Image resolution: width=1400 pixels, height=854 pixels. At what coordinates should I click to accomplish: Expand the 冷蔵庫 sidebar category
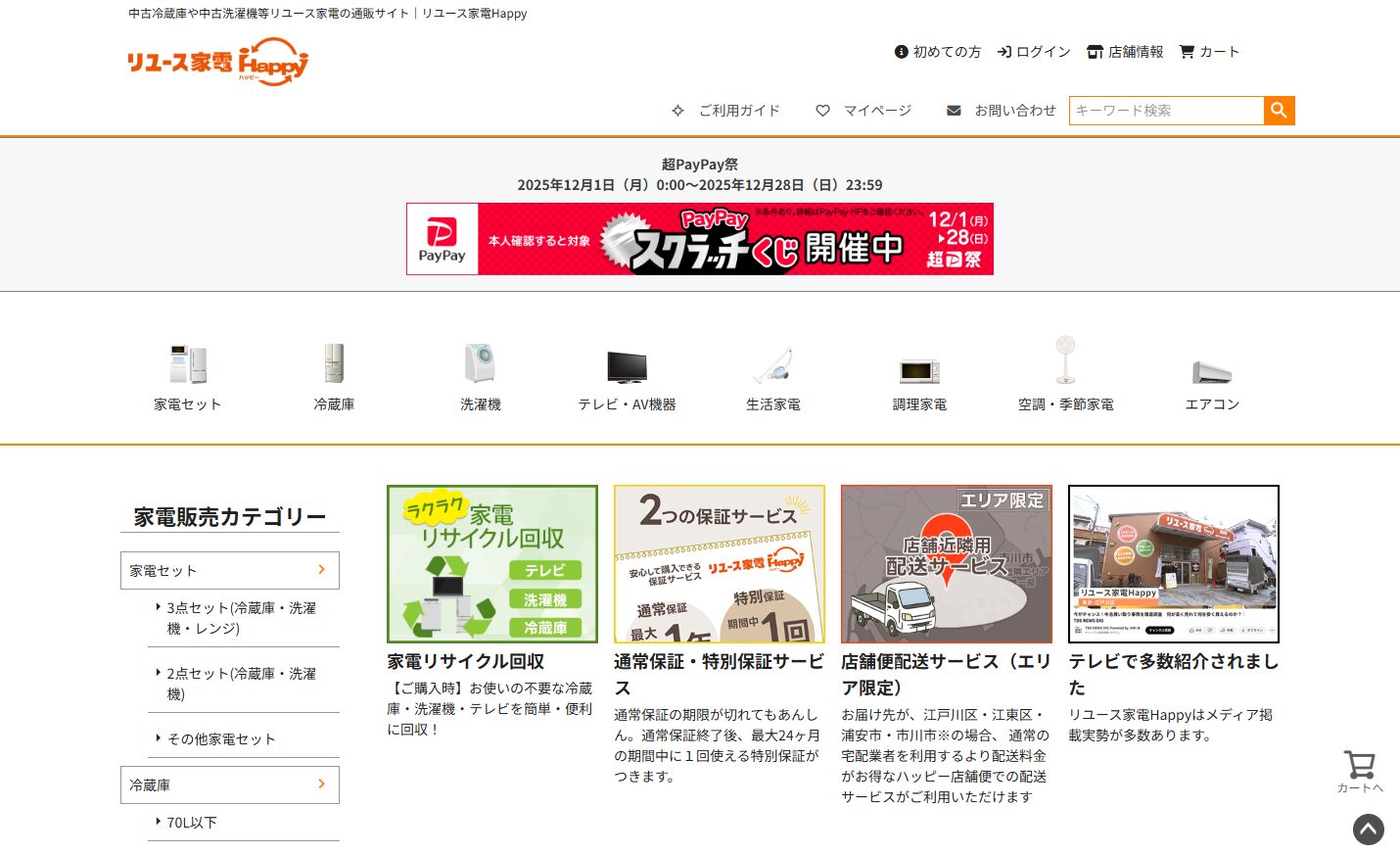point(229,784)
